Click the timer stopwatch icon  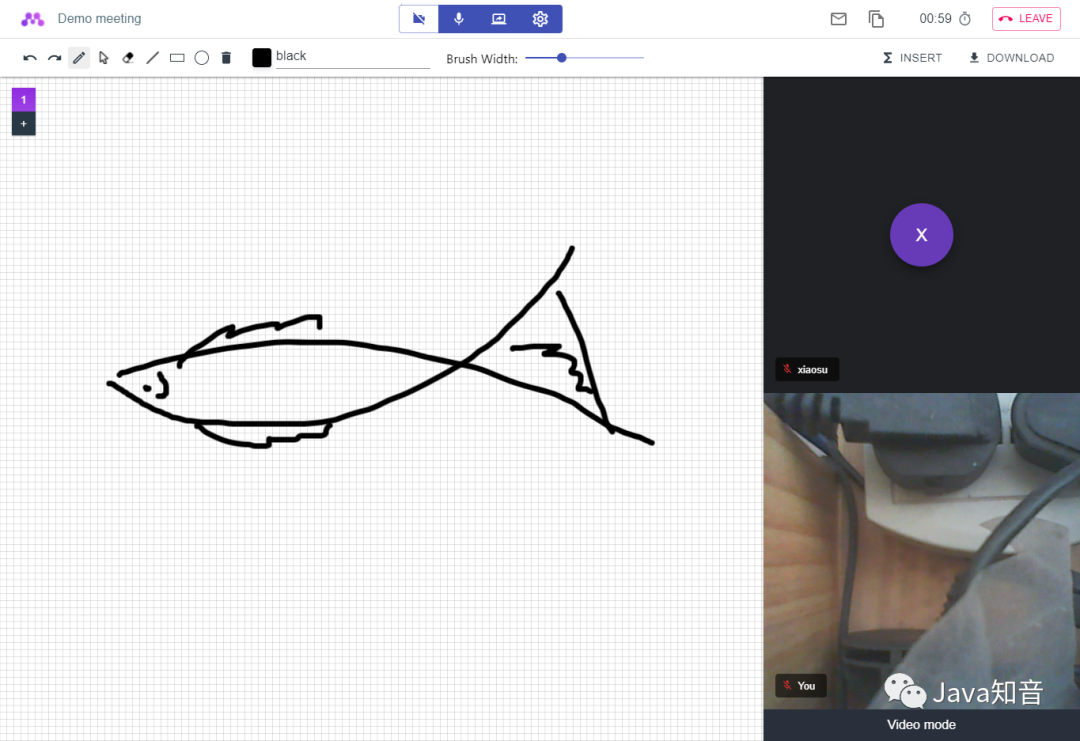[965, 19]
